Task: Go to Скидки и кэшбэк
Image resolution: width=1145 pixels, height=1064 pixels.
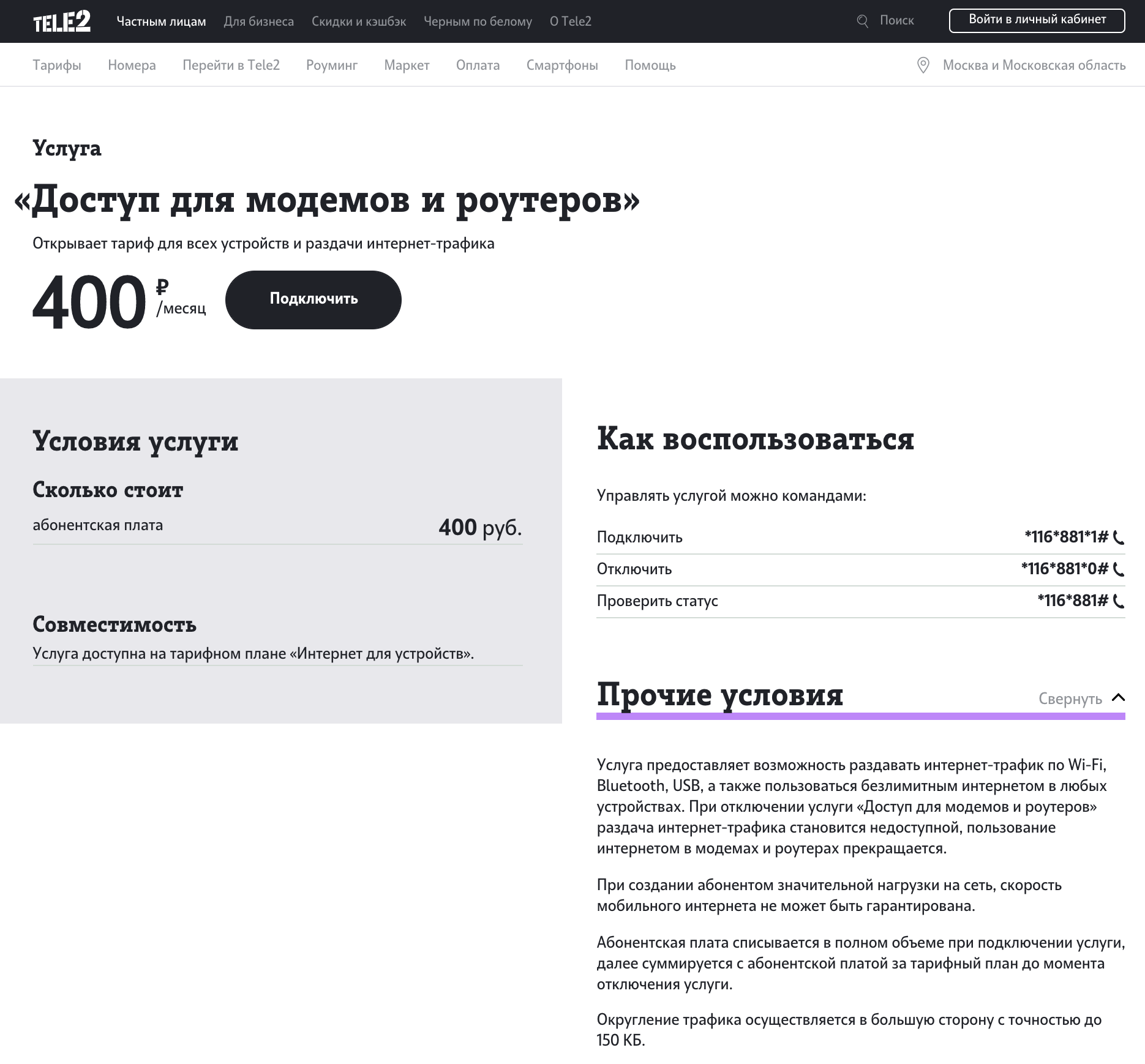Action: (359, 21)
